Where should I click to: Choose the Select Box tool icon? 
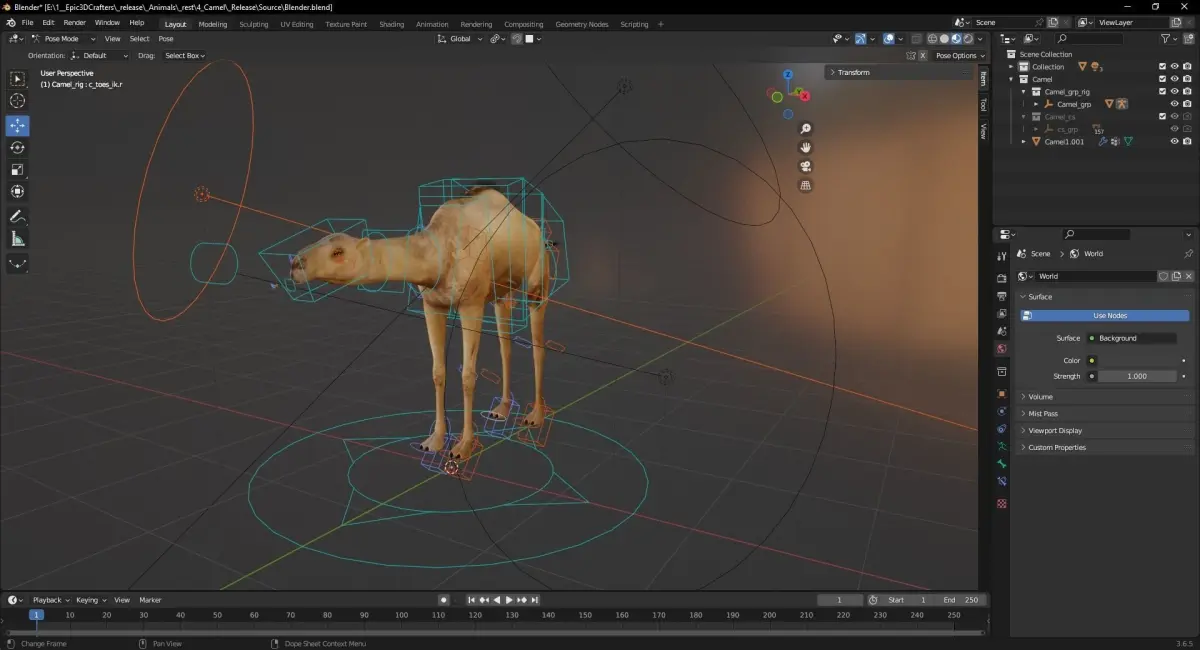(18, 78)
